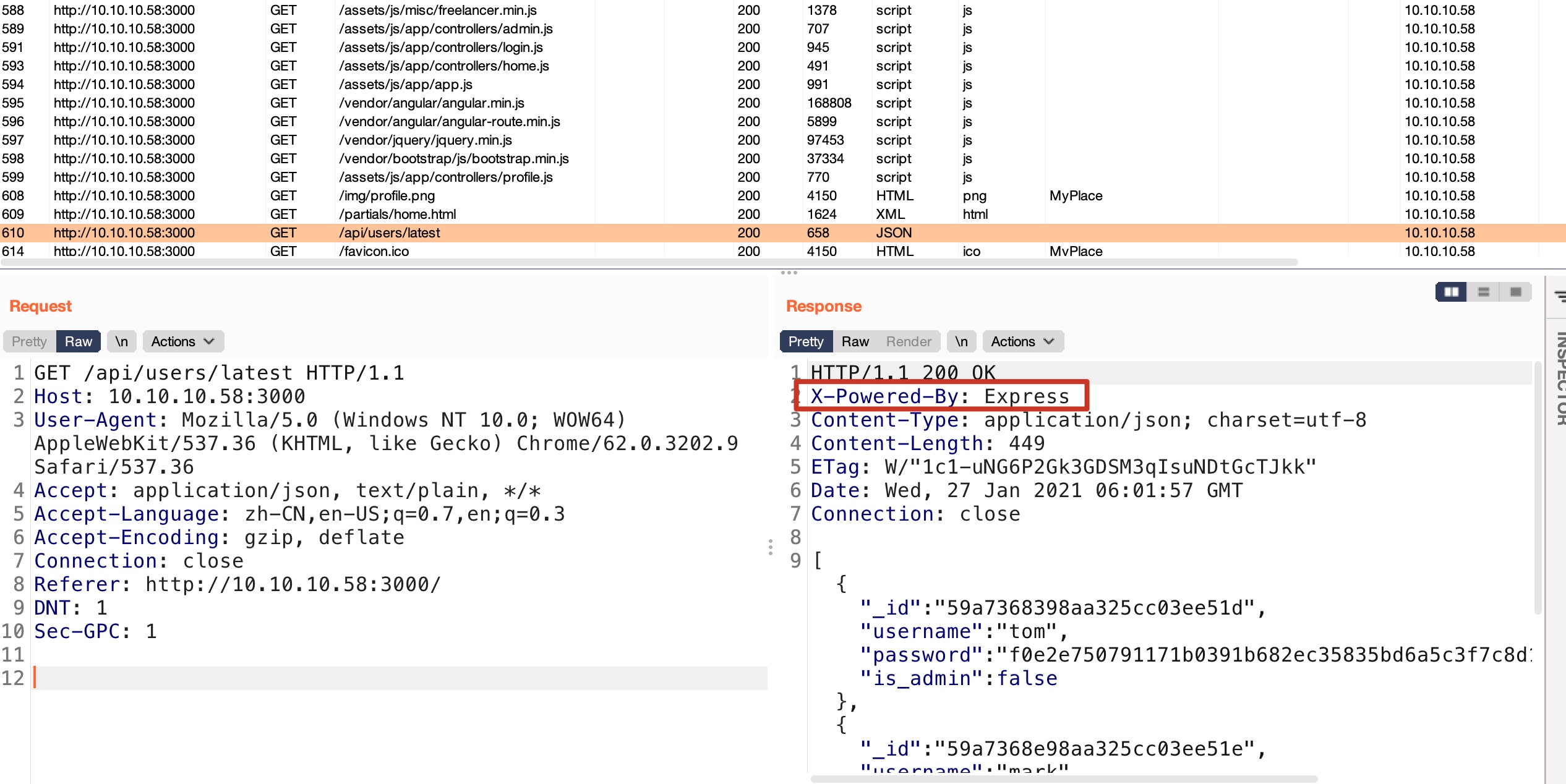
Task: Open Inspector settings icon at top
Action: (1560, 297)
